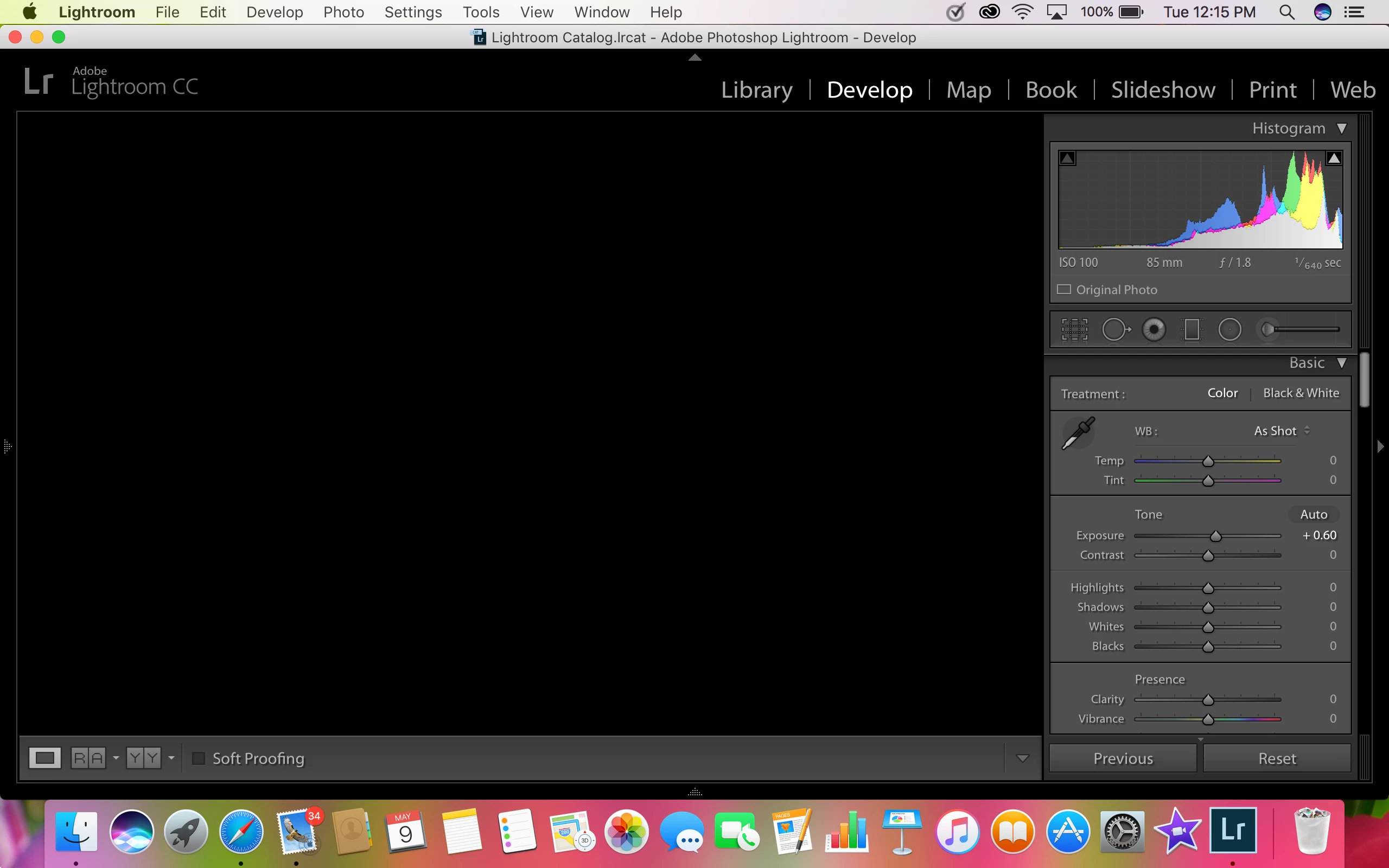Select the Graduated Filter tool
Image resolution: width=1389 pixels, height=868 pixels.
[x=1192, y=329]
